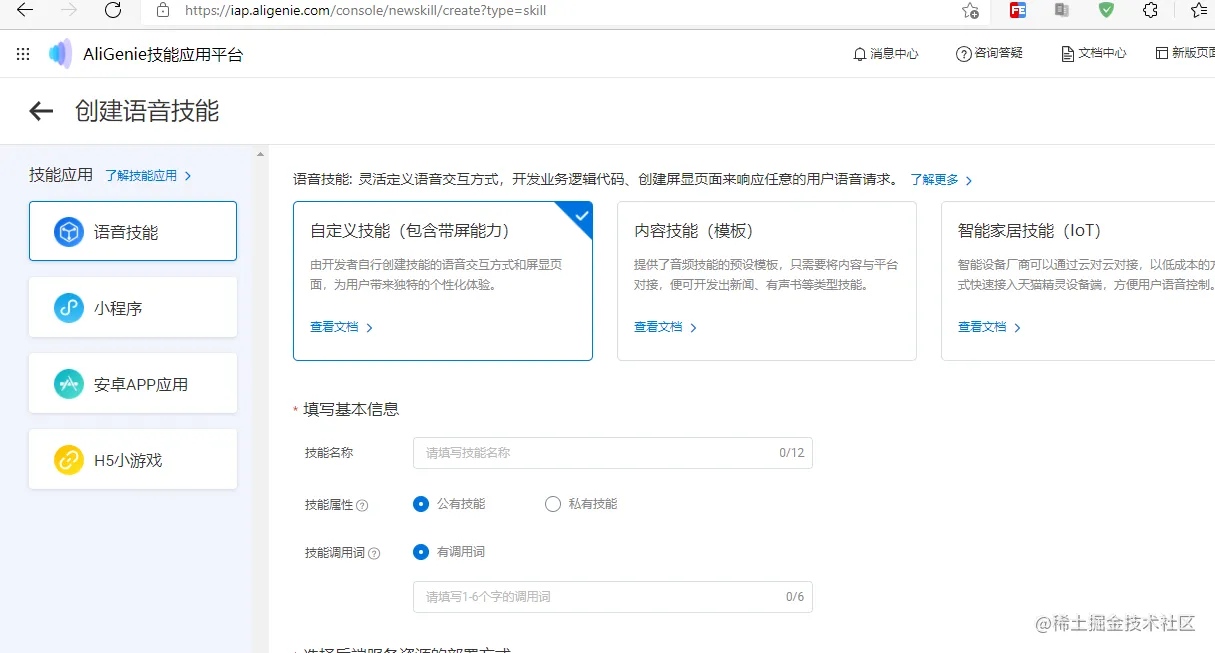Viewport: 1215px width, 653px height.
Task: Select H5小游戏 in sidebar
Action: (x=133, y=460)
